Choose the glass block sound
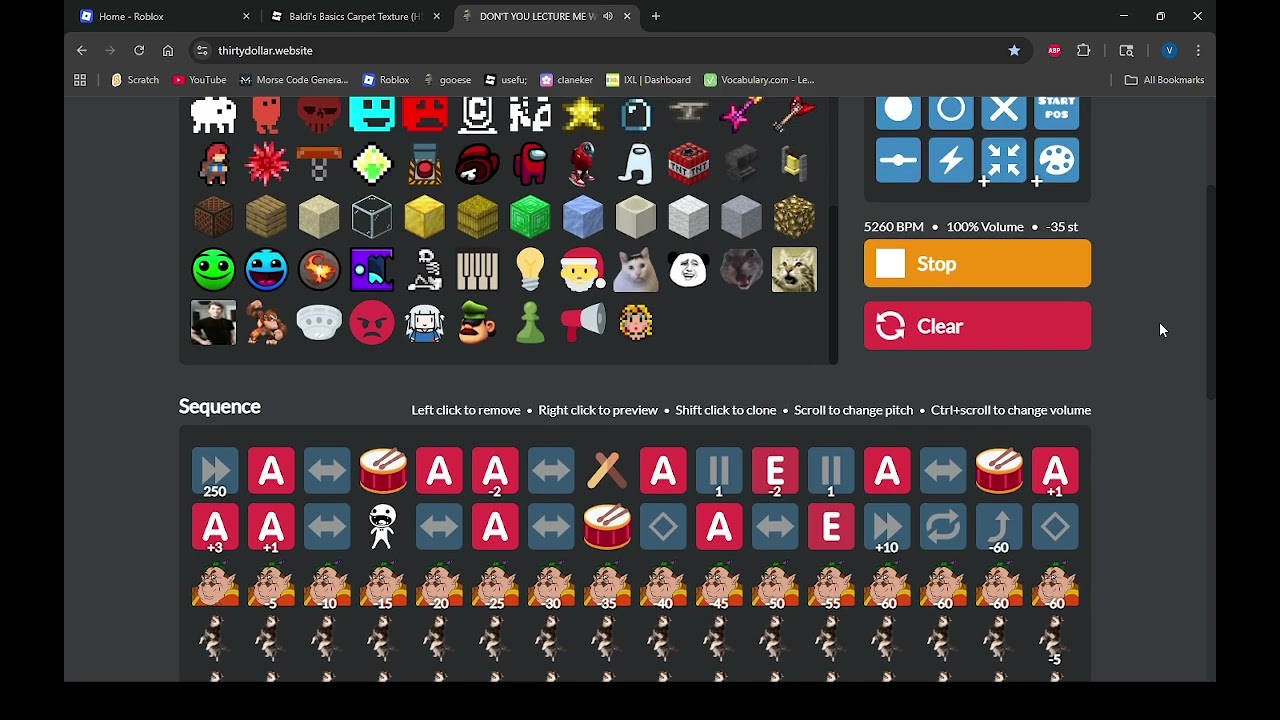Screen dimensions: 1280x720 click(x=372, y=217)
